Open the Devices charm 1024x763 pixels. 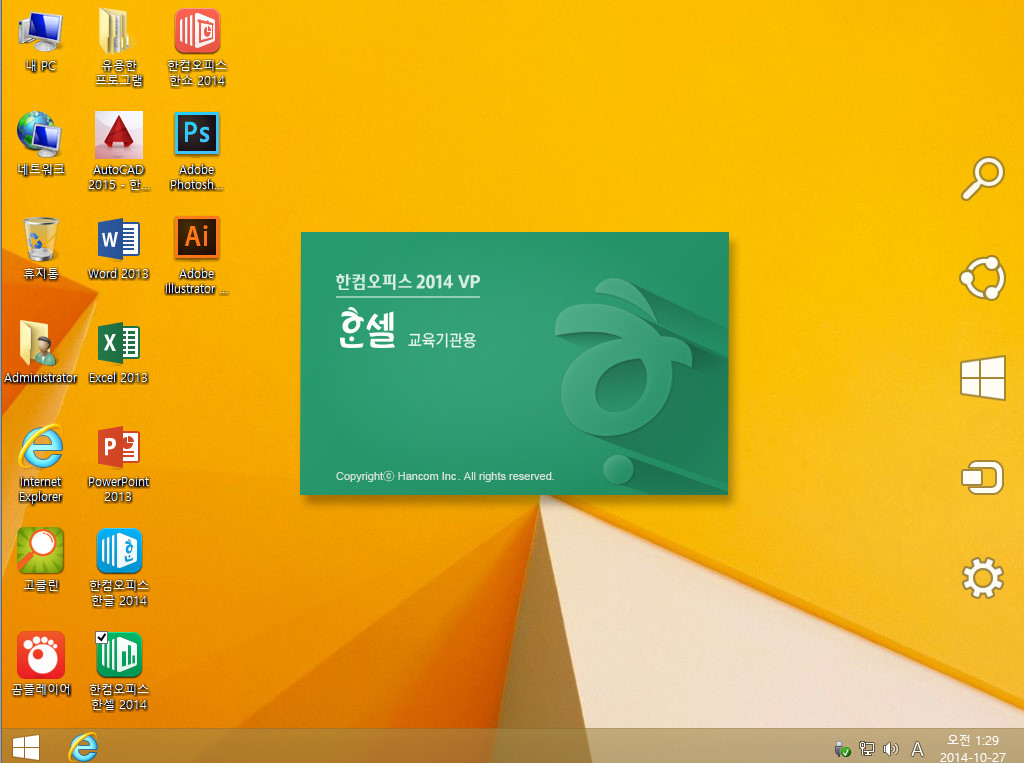(x=982, y=478)
